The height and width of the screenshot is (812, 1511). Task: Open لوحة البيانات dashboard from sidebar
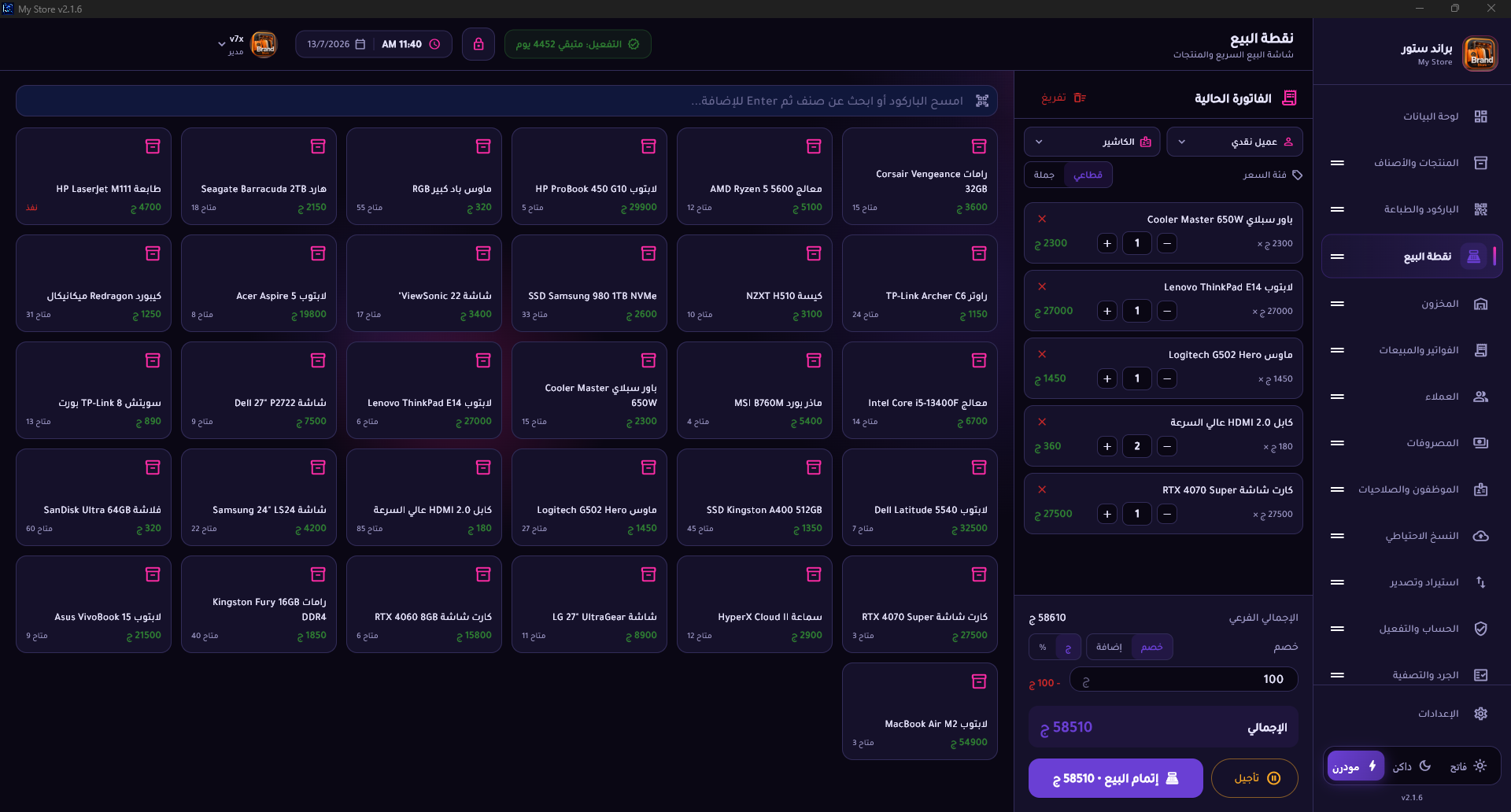[x=1412, y=116]
